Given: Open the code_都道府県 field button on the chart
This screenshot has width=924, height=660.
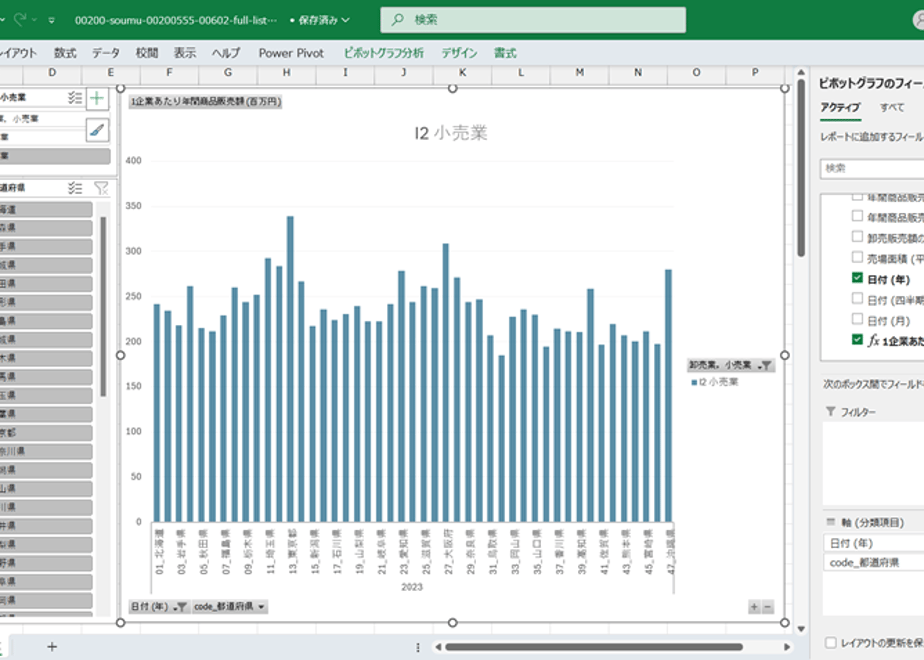Looking at the screenshot, I should click(x=229, y=606).
